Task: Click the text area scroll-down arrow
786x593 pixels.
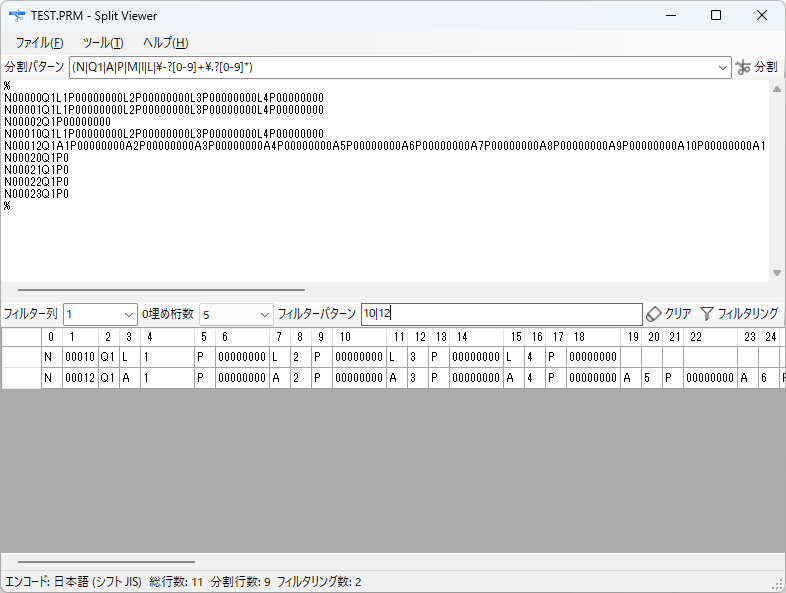Action: point(777,273)
